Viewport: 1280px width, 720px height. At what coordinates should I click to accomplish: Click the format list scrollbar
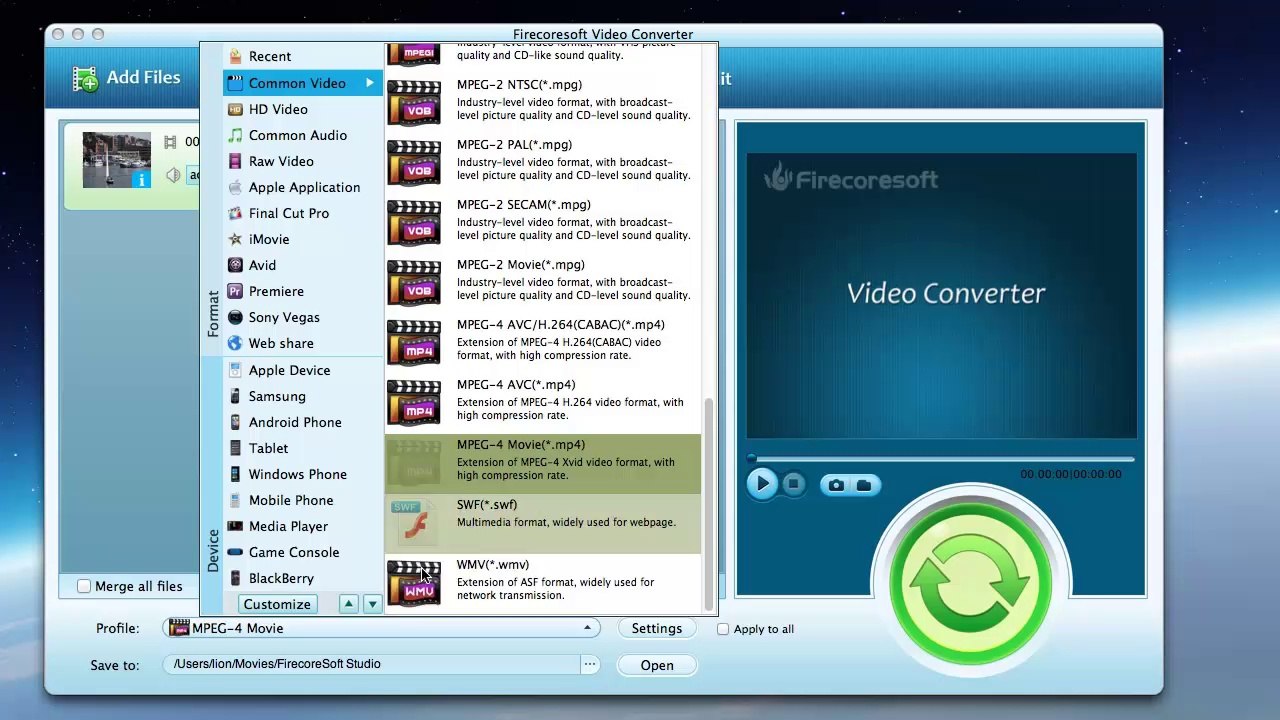point(709,504)
